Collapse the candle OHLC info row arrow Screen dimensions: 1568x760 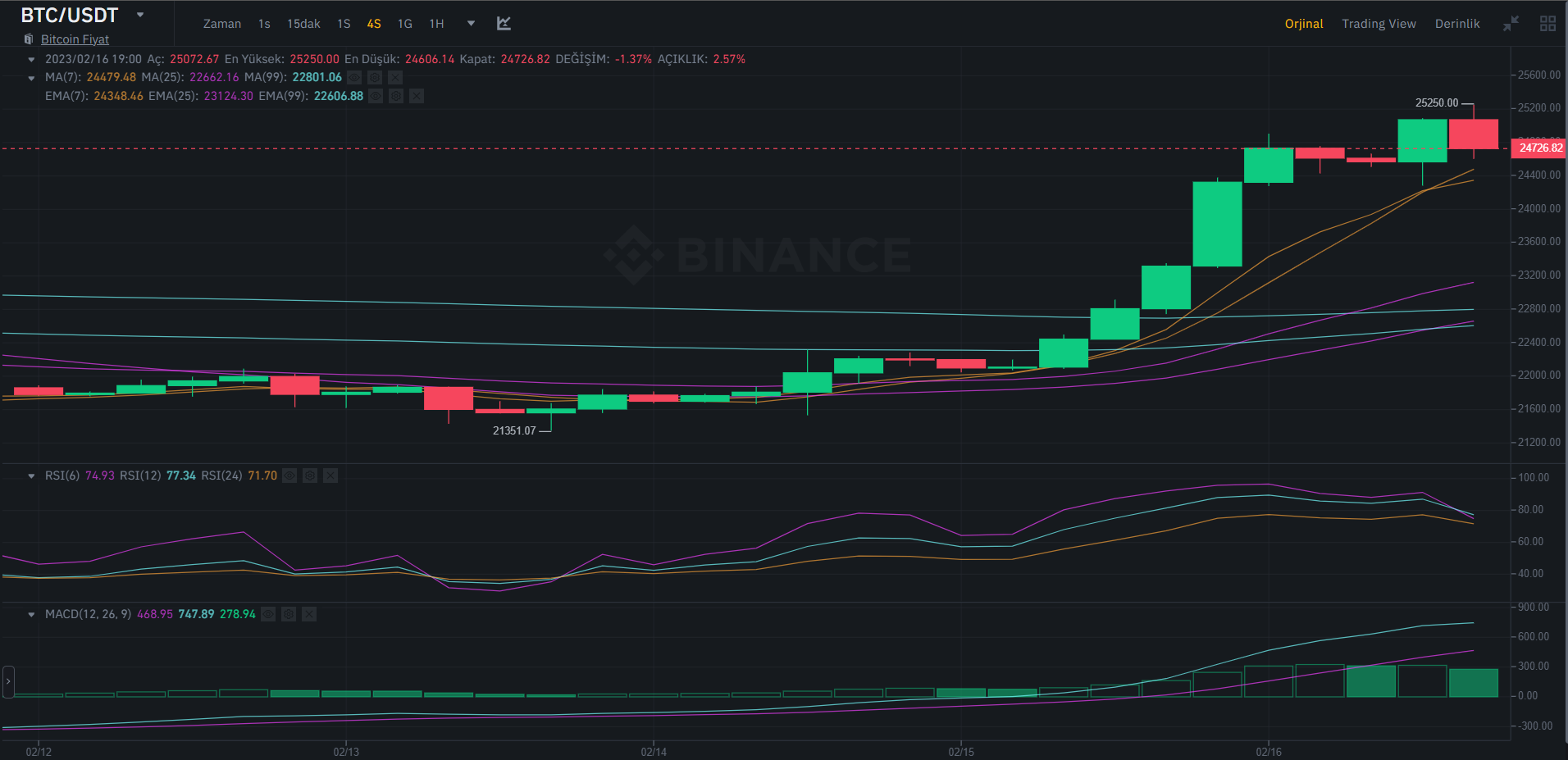tap(31, 59)
